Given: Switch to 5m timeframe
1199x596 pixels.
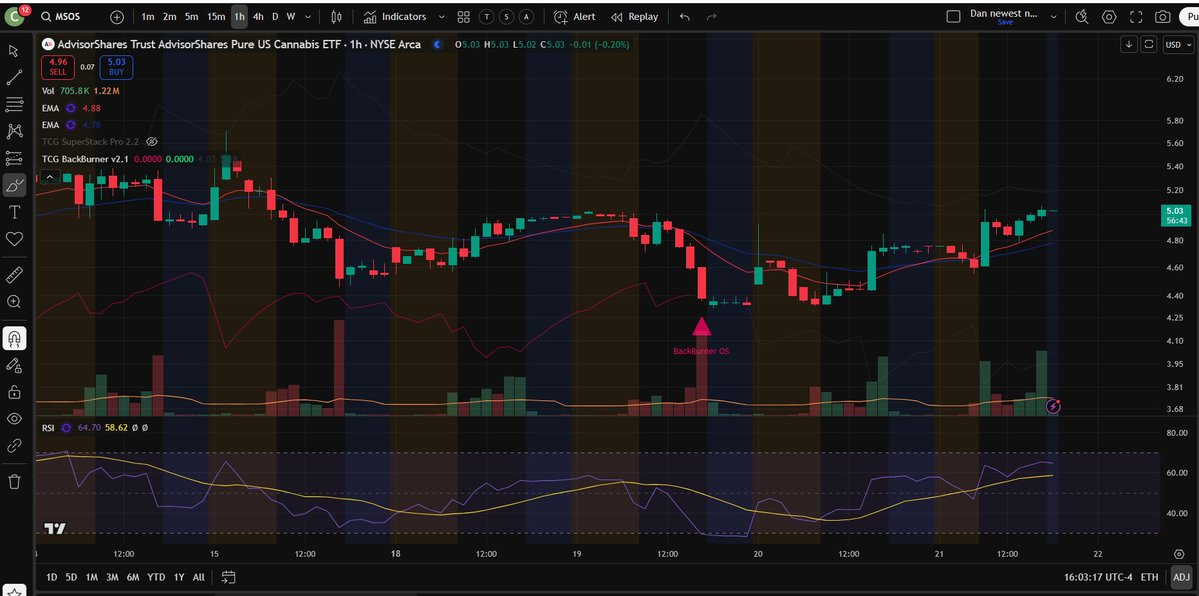Looking at the screenshot, I should click(191, 17).
